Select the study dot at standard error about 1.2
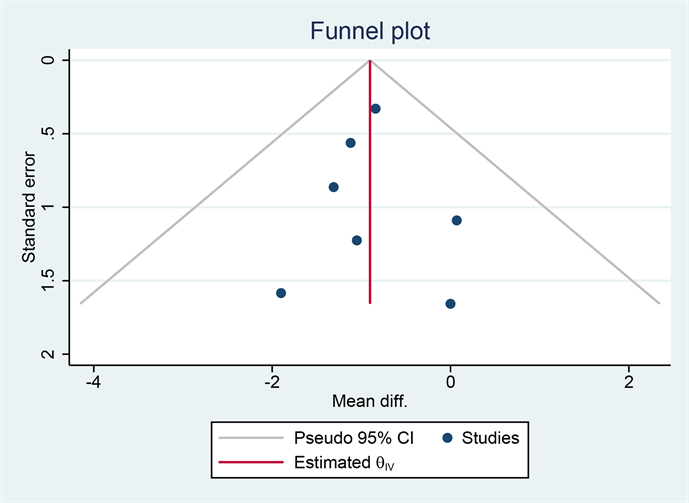This screenshot has height=503, width=689. (x=357, y=240)
